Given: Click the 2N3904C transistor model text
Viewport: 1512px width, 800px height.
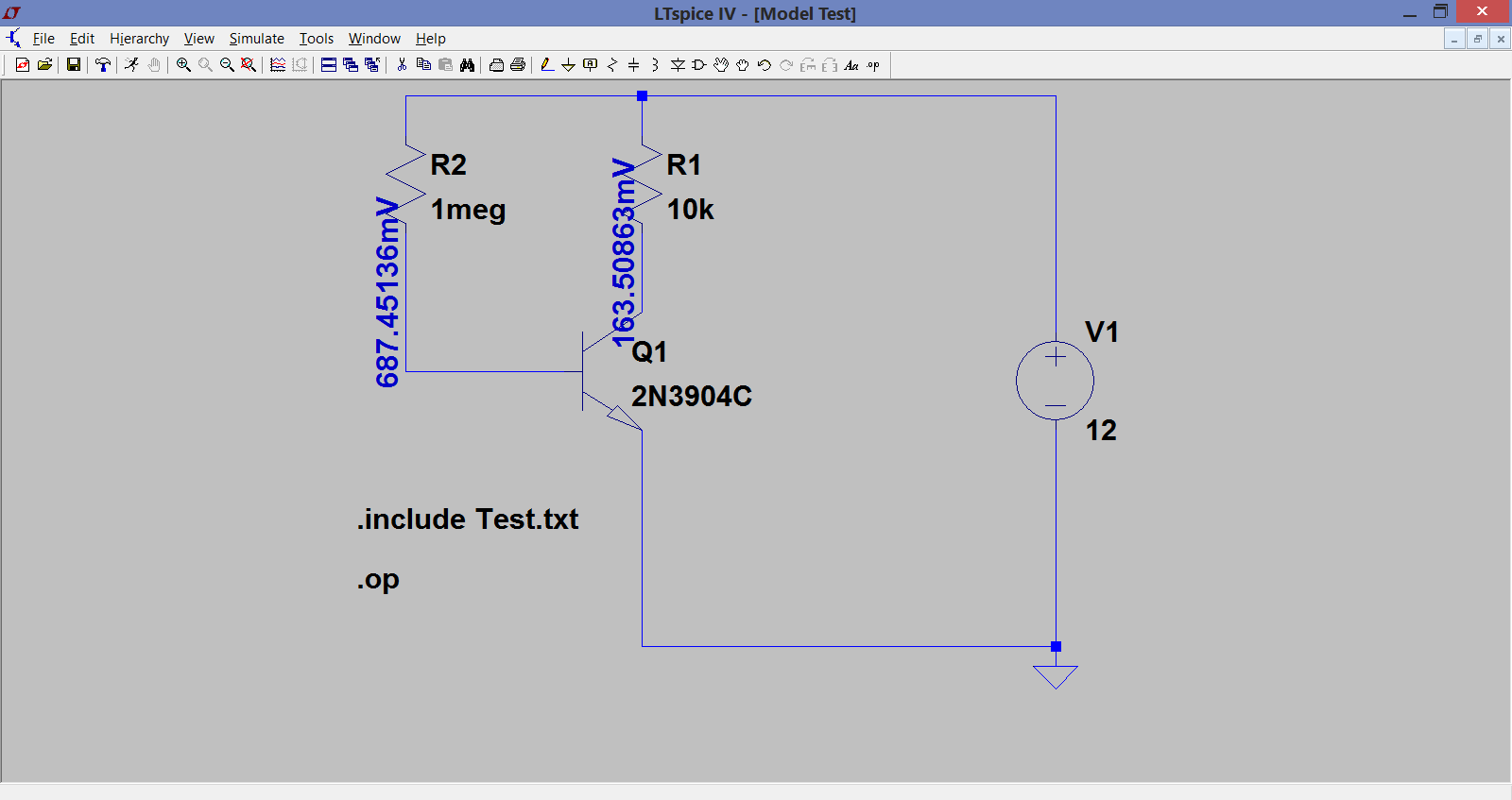Looking at the screenshot, I should tap(692, 397).
